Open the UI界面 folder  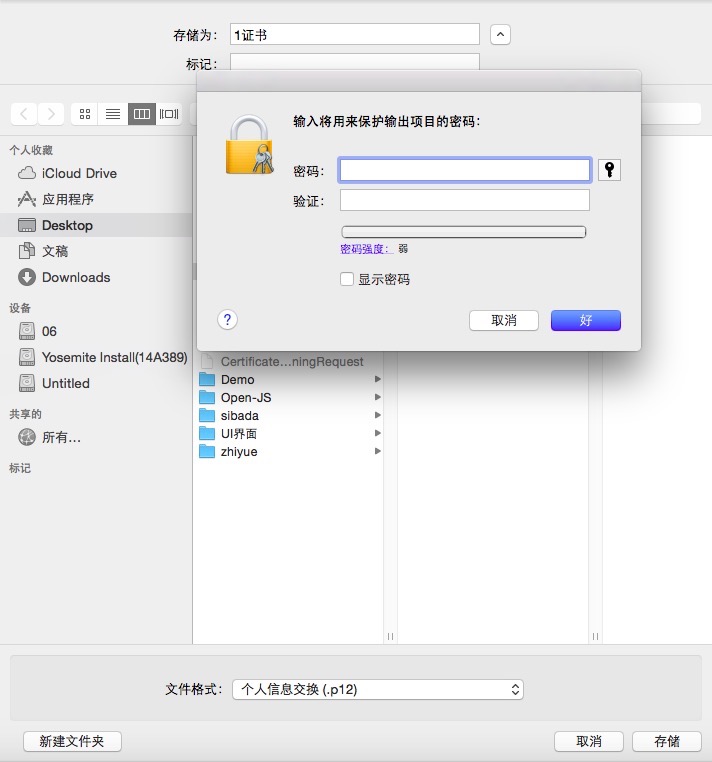point(239,434)
